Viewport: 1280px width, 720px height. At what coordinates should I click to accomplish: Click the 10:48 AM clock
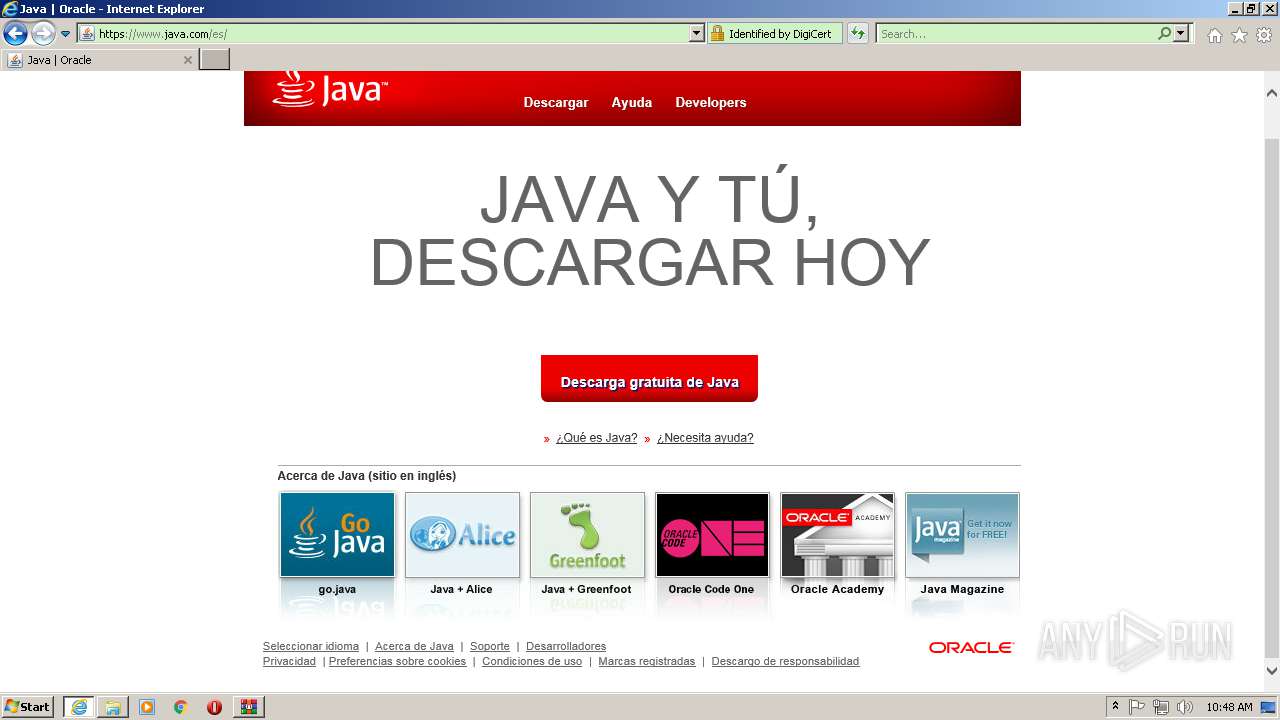(x=1229, y=707)
